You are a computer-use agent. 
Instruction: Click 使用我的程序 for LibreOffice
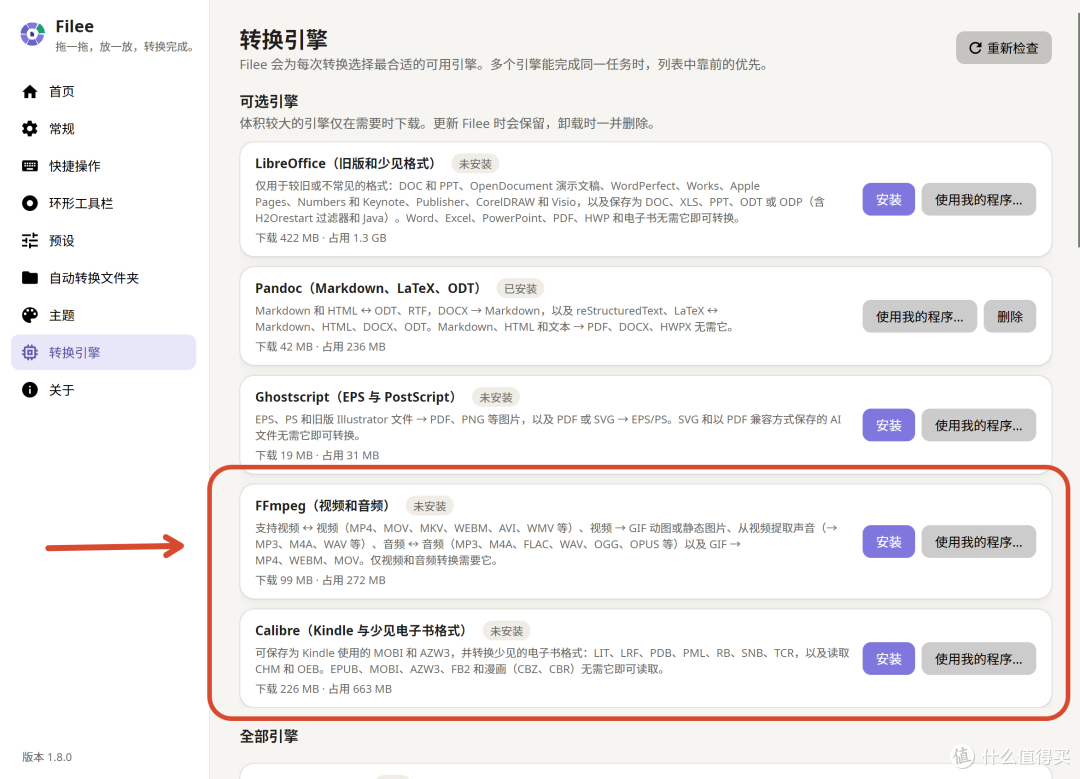(x=978, y=200)
